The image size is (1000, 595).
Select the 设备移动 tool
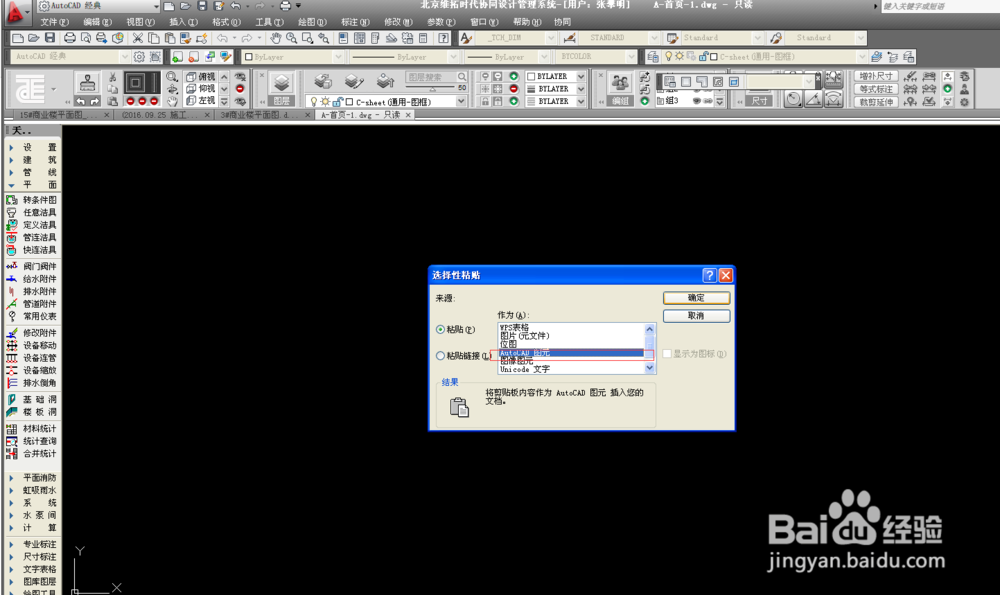(x=33, y=346)
